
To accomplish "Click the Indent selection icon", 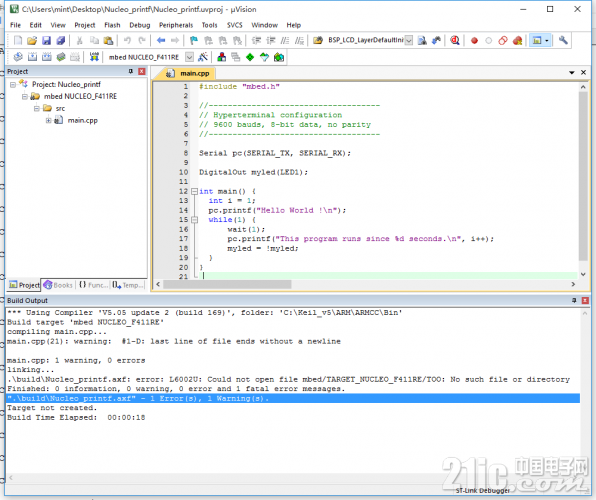I will (x=257, y=40).
